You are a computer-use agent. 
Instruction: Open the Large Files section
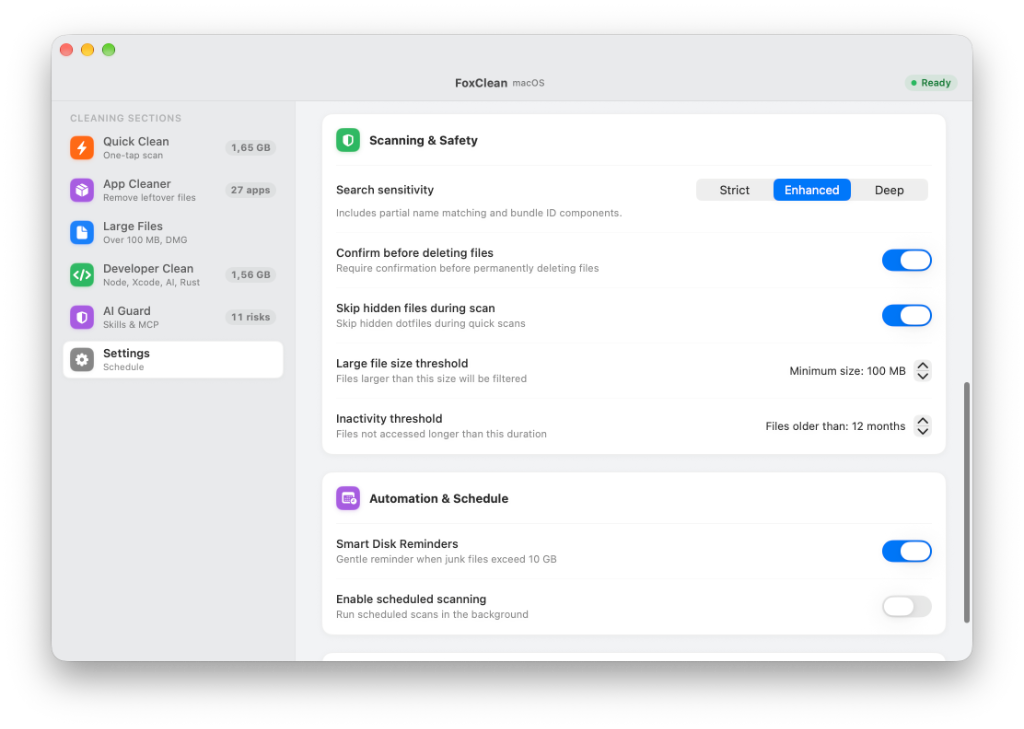click(173, 233)
